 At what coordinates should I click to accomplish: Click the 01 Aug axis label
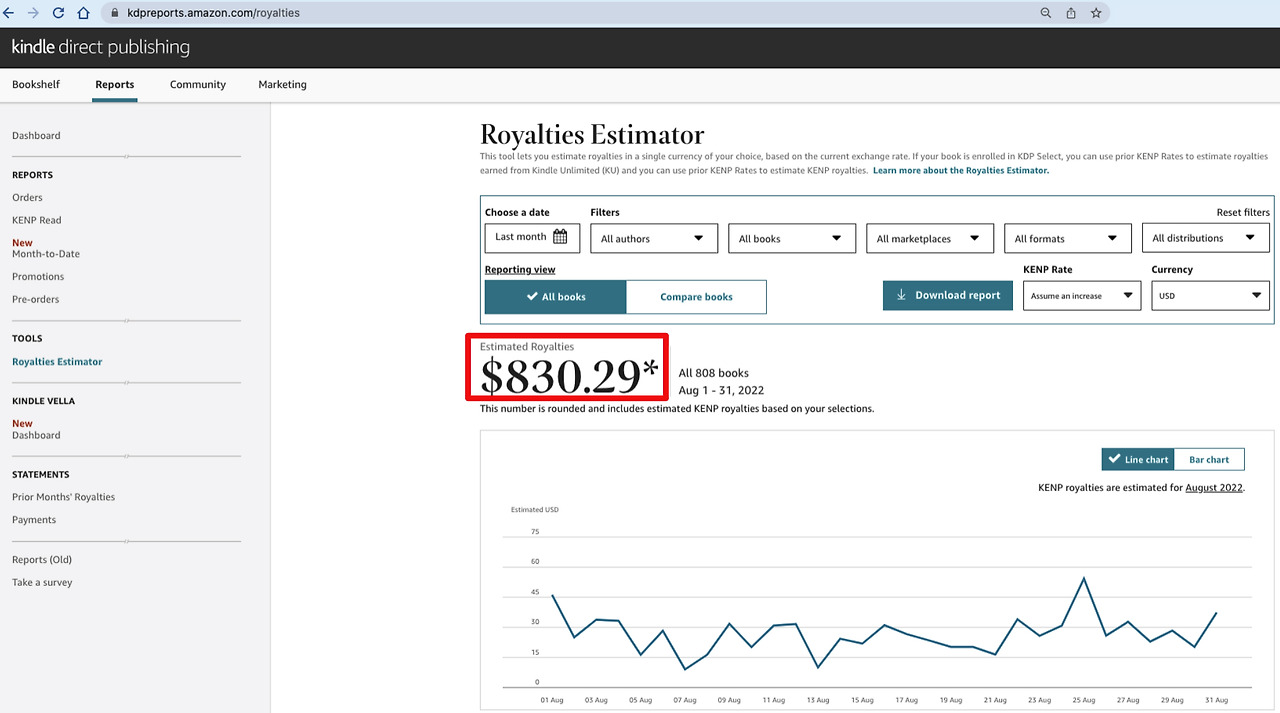pyautogui.click(x=553, y=700)
